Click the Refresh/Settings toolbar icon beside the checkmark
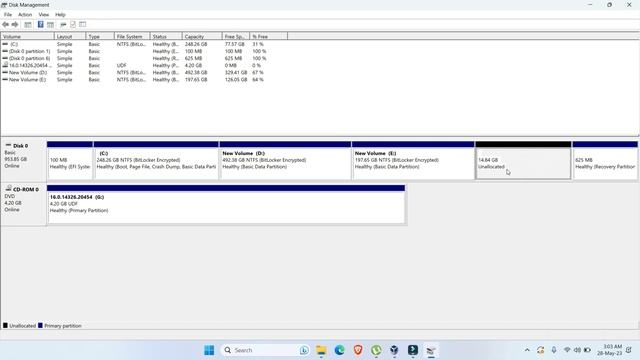Image resolution: width=640 pixels, height=360 pixels. click(63, 24)
